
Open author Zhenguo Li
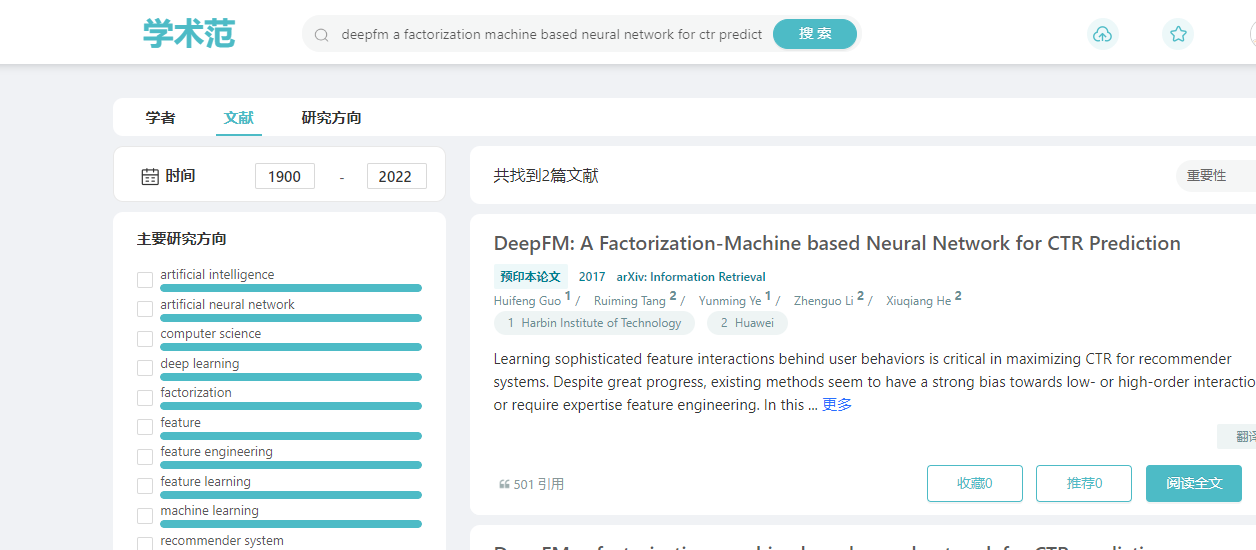pos(824,300)
